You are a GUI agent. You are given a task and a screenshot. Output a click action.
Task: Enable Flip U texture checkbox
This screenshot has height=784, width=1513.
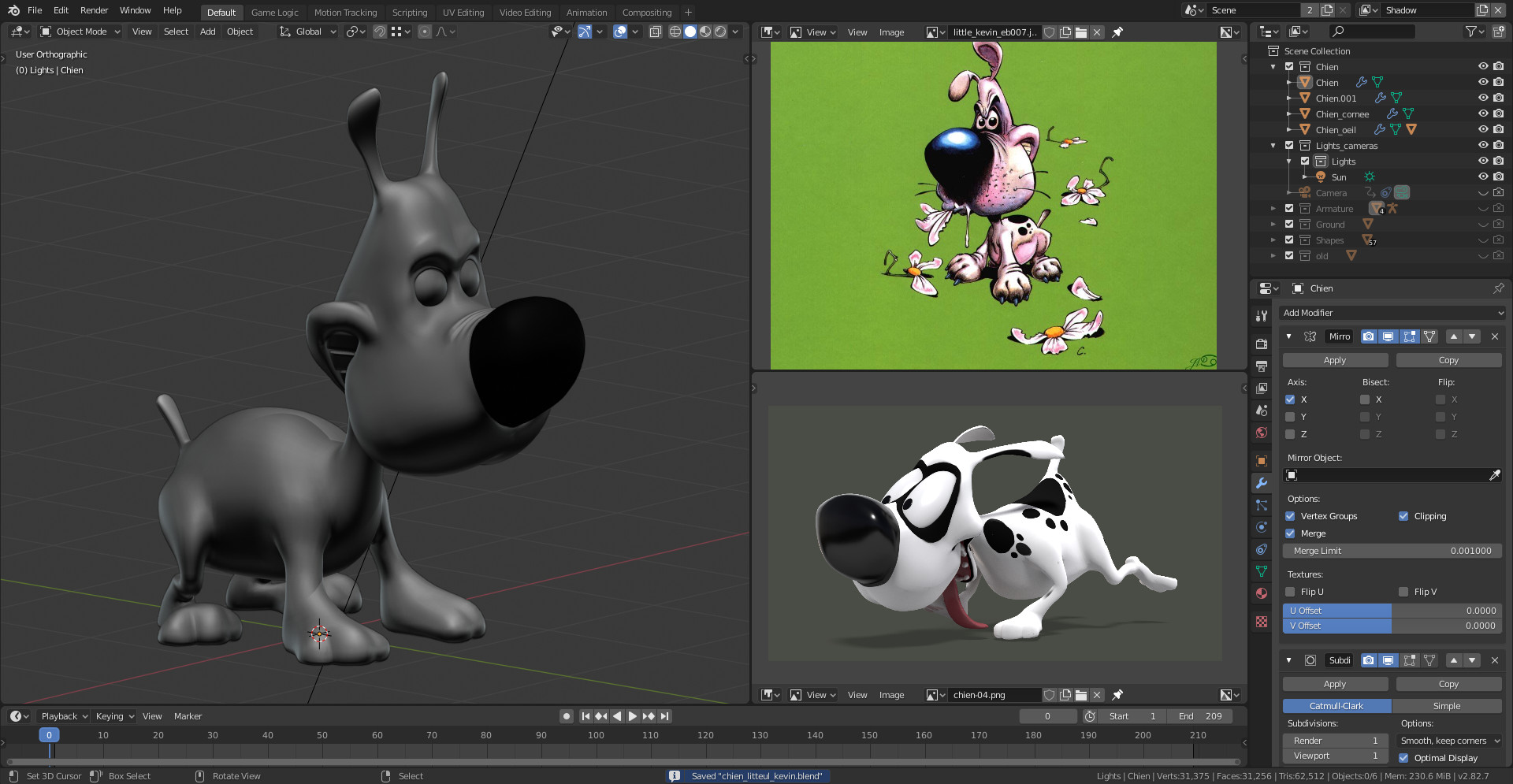[1290, 592]
